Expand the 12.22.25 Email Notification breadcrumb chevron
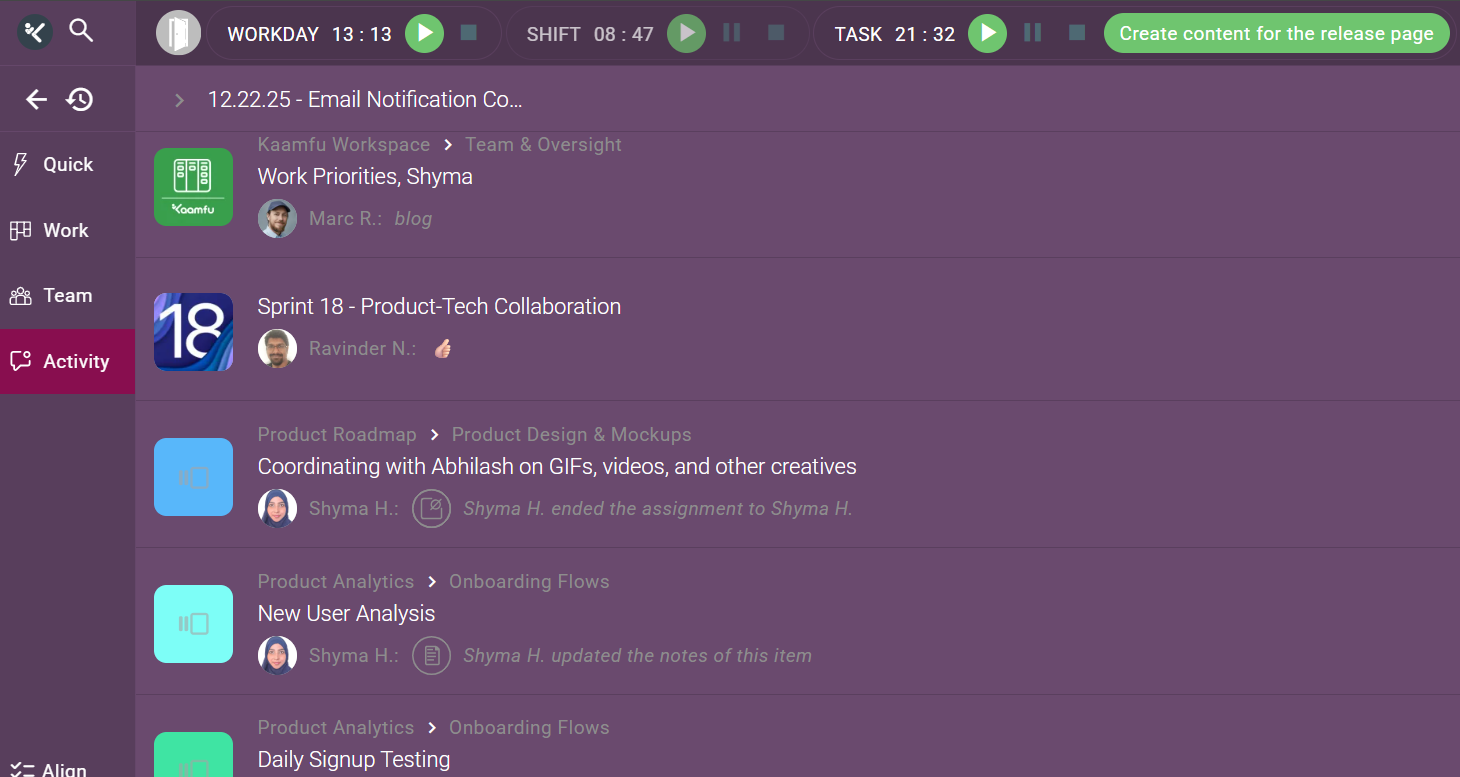 pyautogui.click(x=180, y=100)
